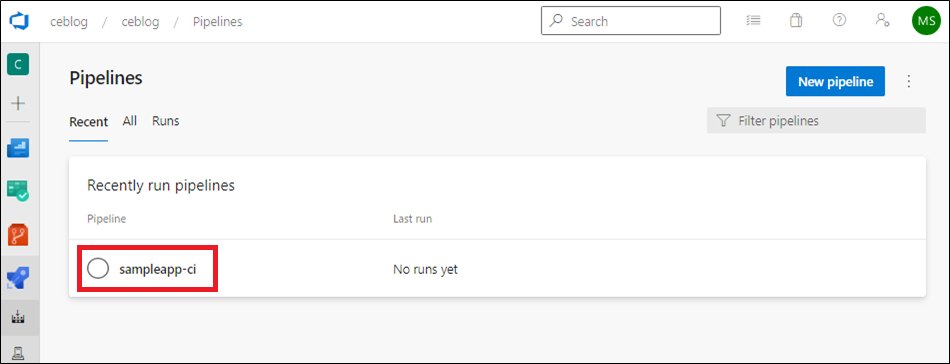Open more options menu beside New pipeline
This screenshot has width=950, height=364.
(x=908, y=81)
